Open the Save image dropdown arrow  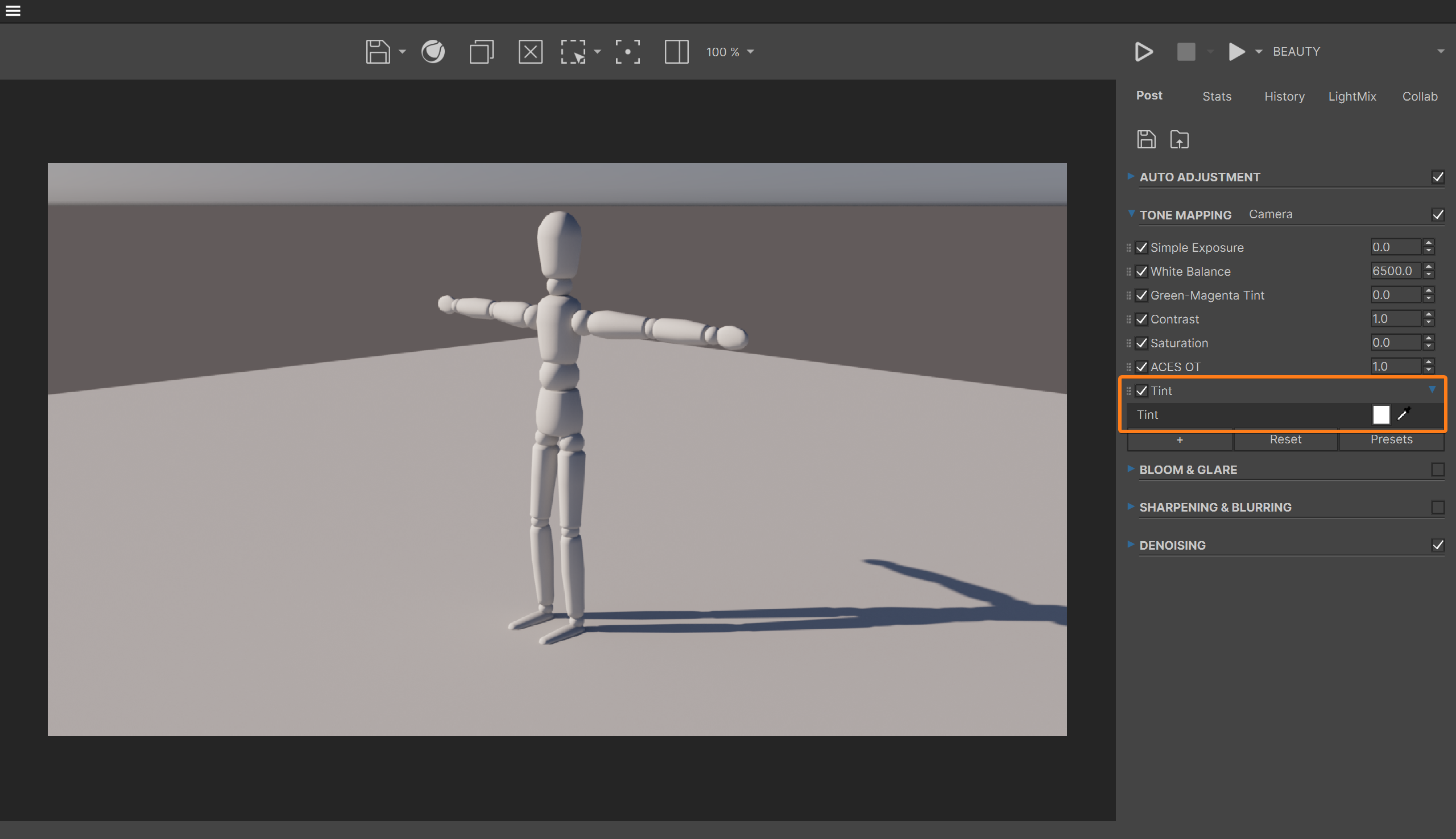coord(402,52)
